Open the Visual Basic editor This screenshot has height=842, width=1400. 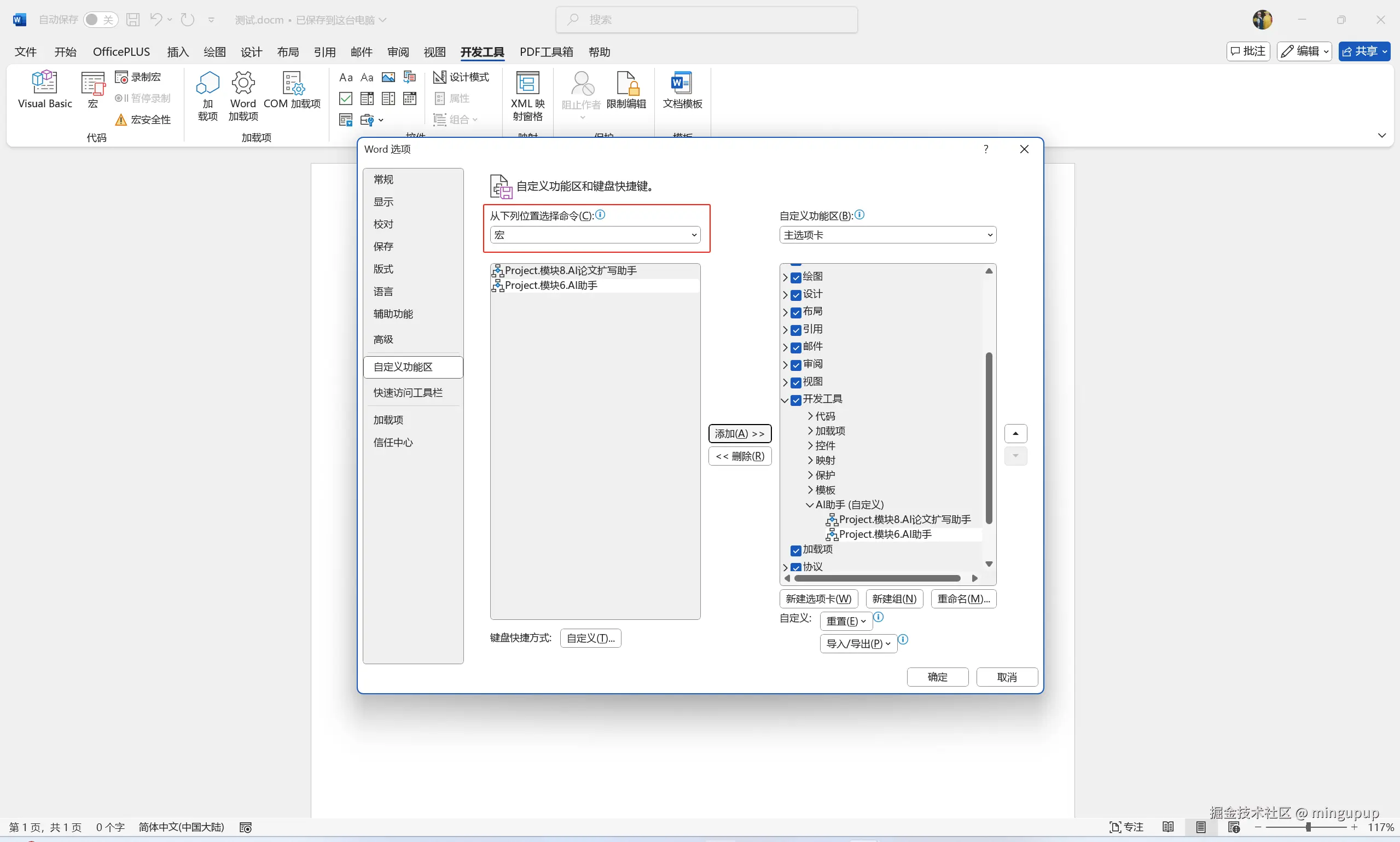pyautogui.click(x=45, y=89)
